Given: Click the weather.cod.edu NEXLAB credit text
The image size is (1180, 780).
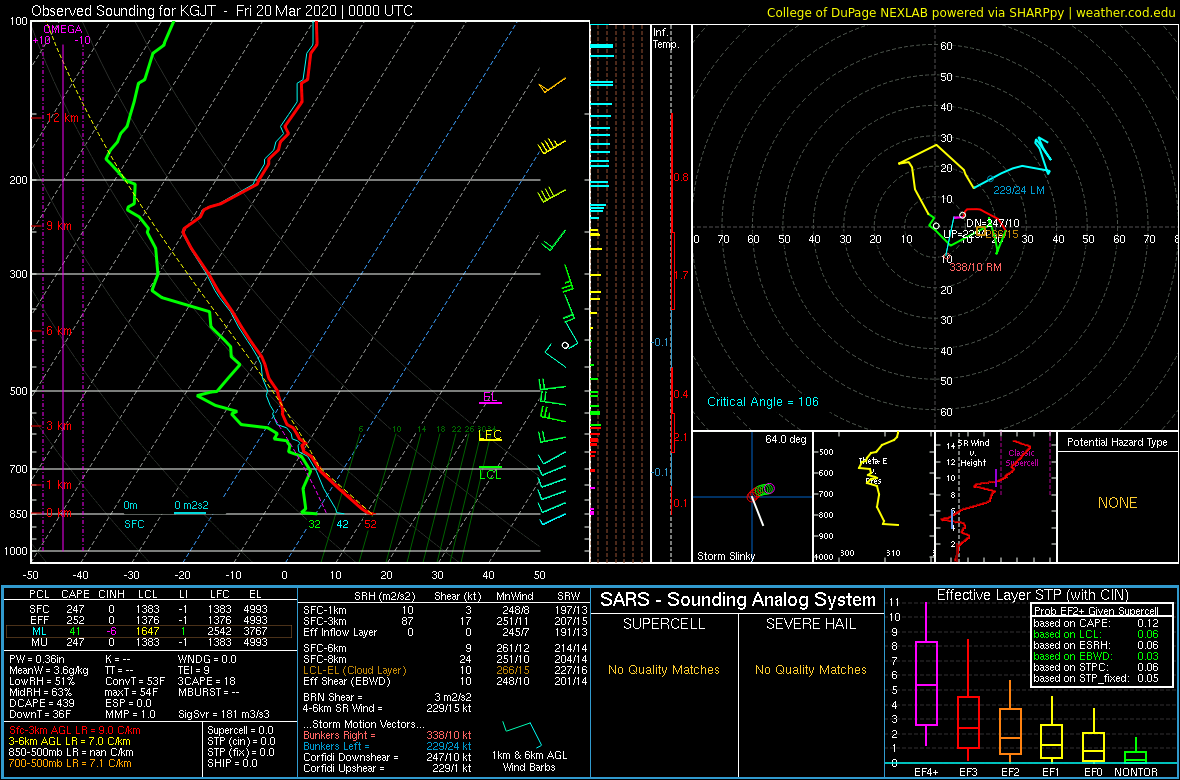Looking at the screenshot, I should tap(971, 11).
